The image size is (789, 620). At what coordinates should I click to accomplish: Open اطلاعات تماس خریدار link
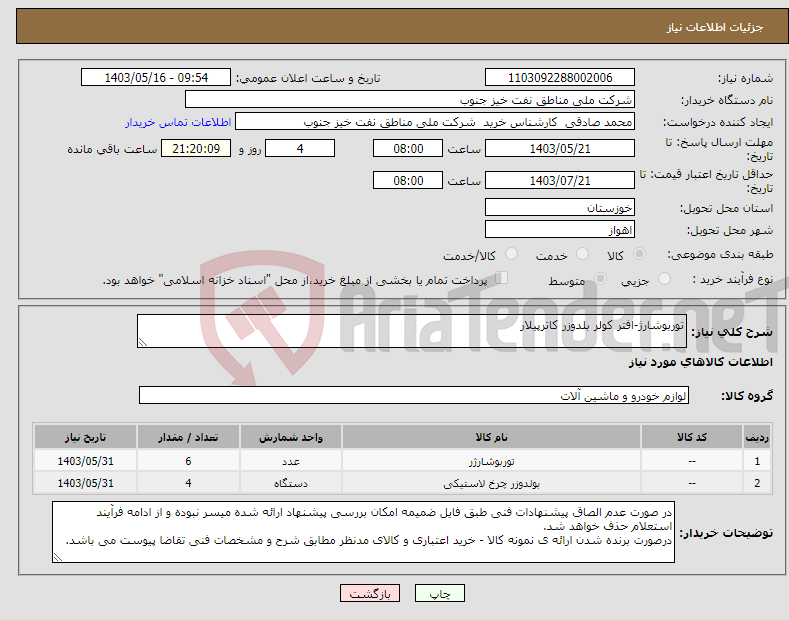[x=178, y=122]
